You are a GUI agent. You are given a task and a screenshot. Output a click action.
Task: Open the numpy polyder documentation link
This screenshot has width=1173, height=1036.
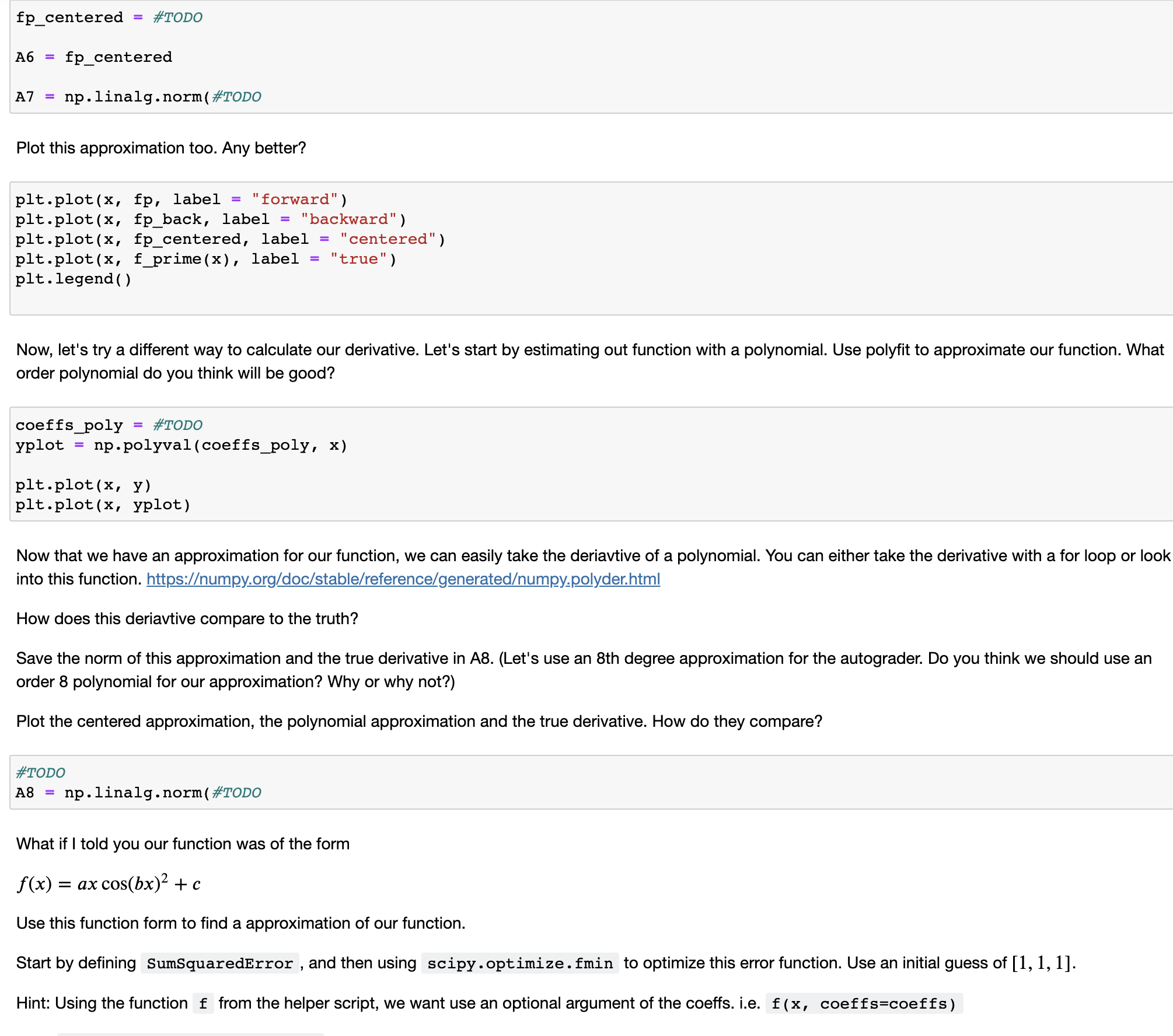(403, 579)
